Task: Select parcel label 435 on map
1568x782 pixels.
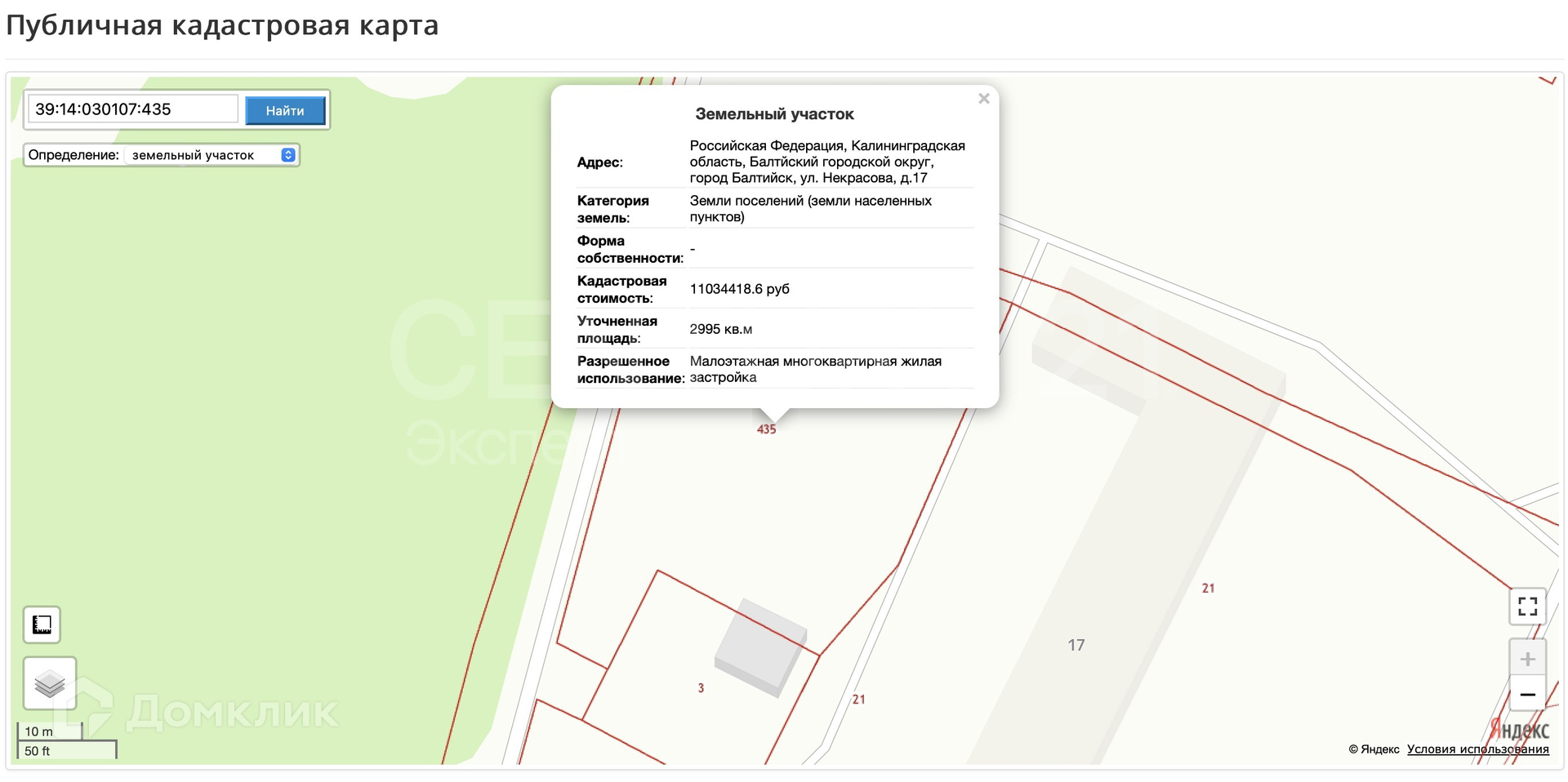Action: (x=766, y=429)
